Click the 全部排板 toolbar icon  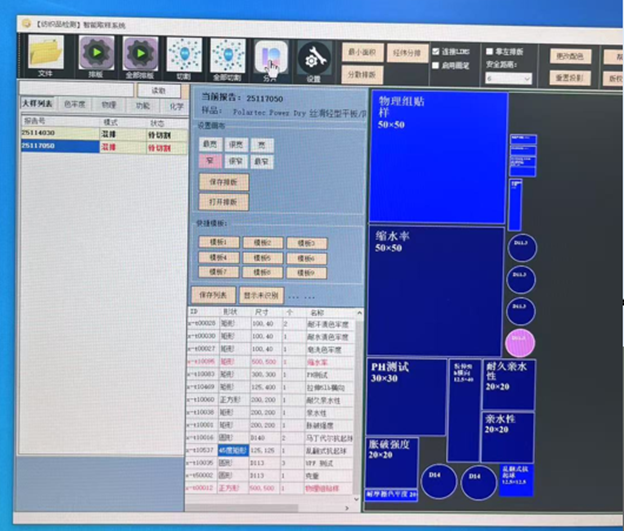tap(141, 53)
